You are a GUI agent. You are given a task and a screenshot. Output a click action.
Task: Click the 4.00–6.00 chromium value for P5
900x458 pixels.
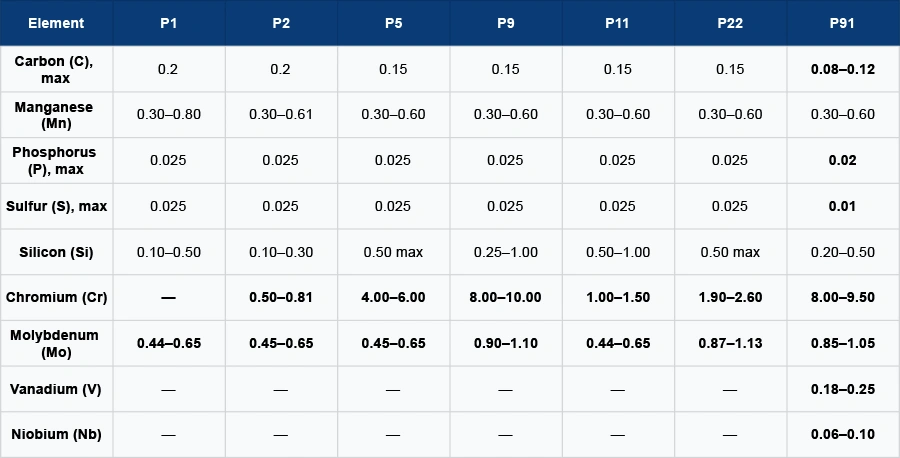click(x=393, y=297)
